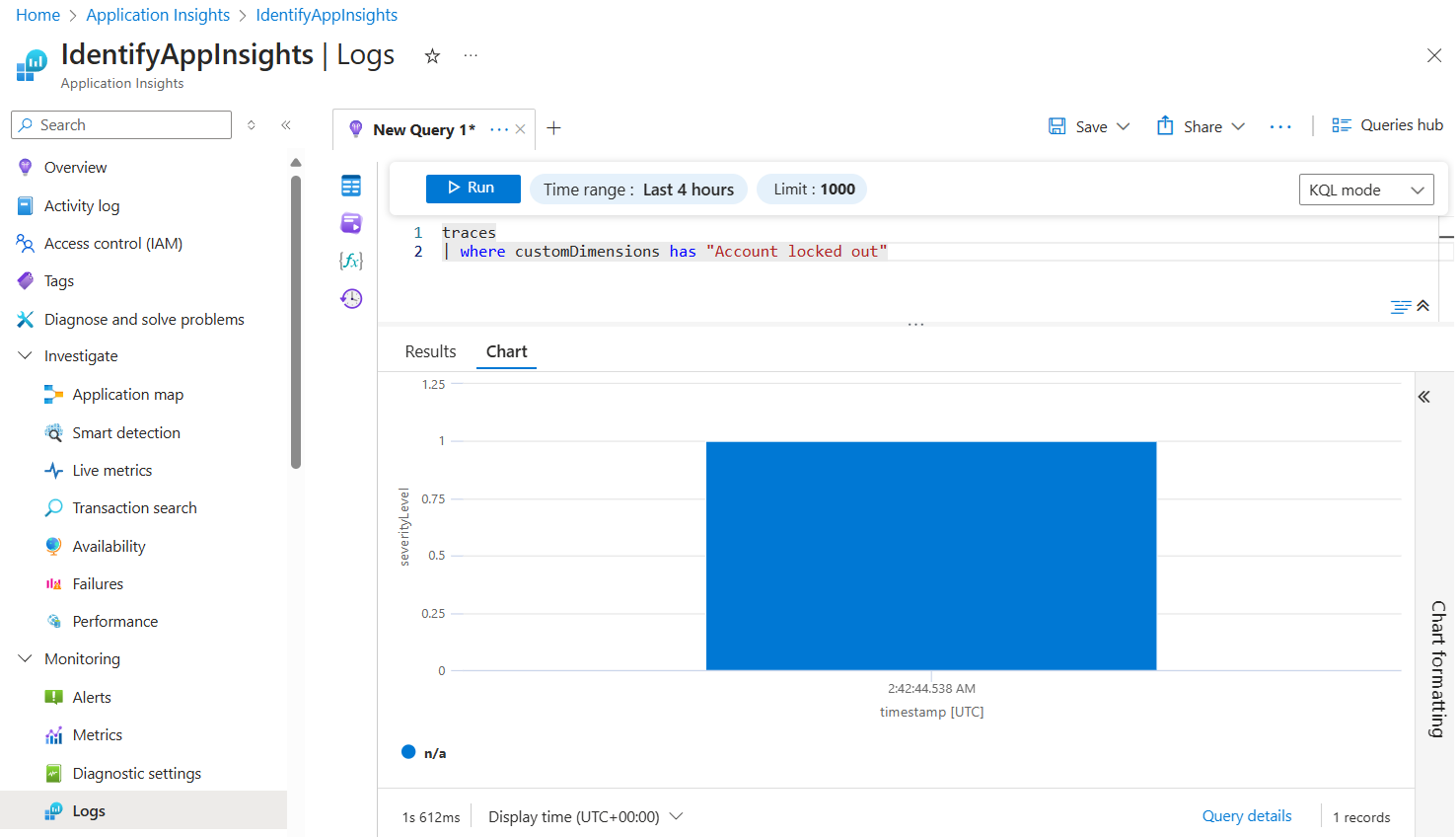The width and height of the screenshot is (1456, 837).
Task: Toggle the n/a legend color dot
Action: (408, 752)
